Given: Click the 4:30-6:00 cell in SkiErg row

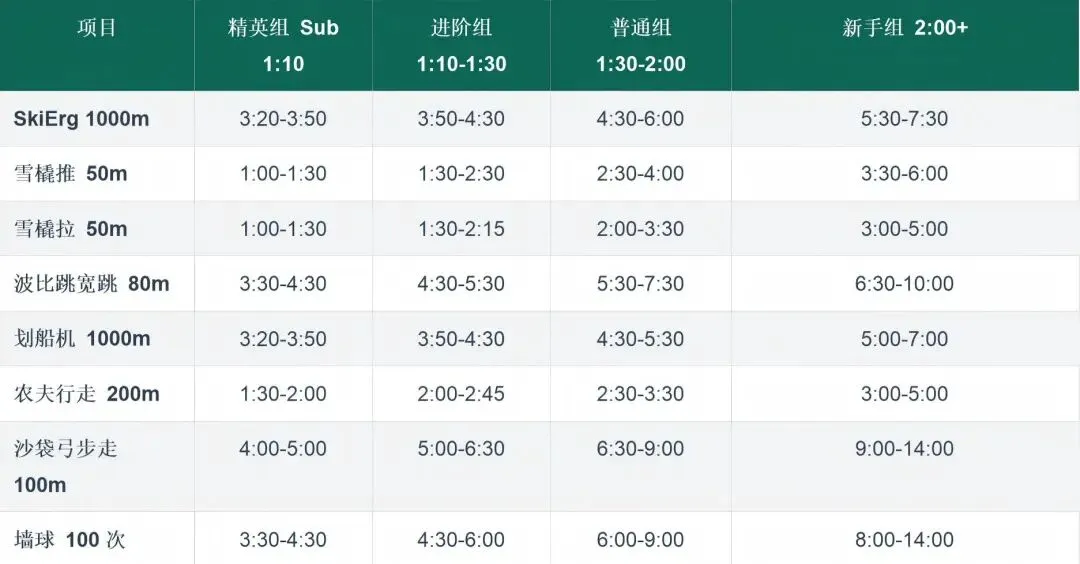Looking at the screenshot, I should tap(640, 119).
